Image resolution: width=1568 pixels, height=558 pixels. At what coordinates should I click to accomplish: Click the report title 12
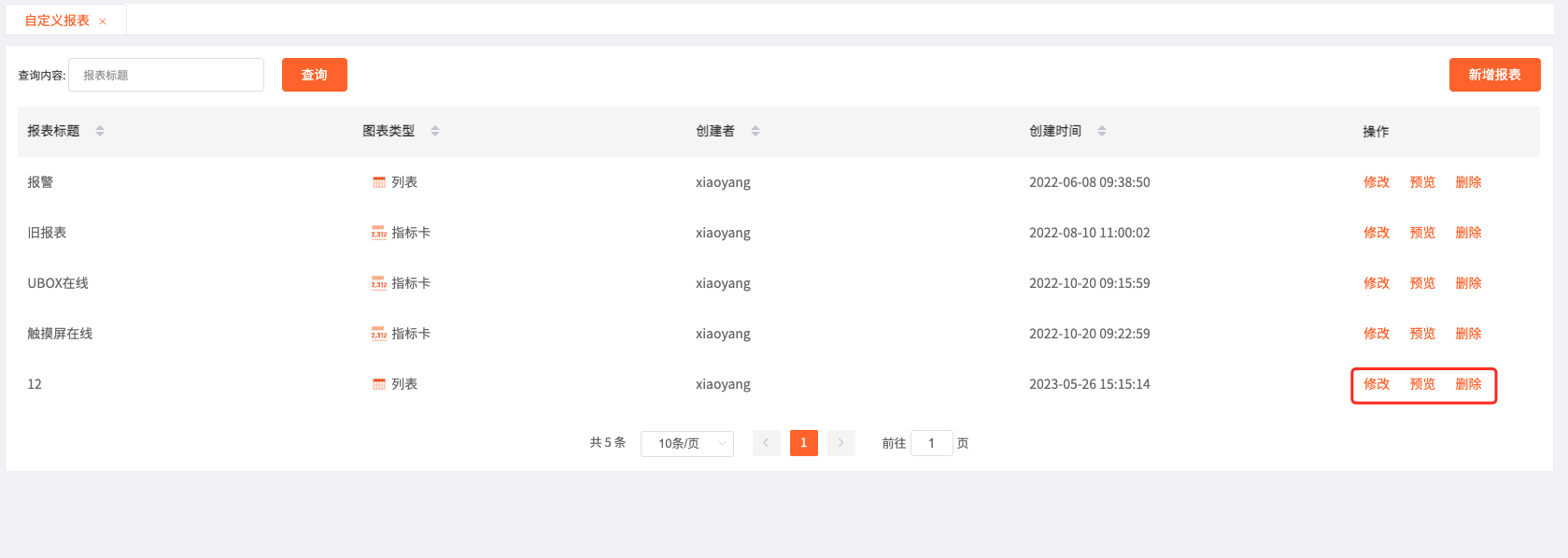35,384
